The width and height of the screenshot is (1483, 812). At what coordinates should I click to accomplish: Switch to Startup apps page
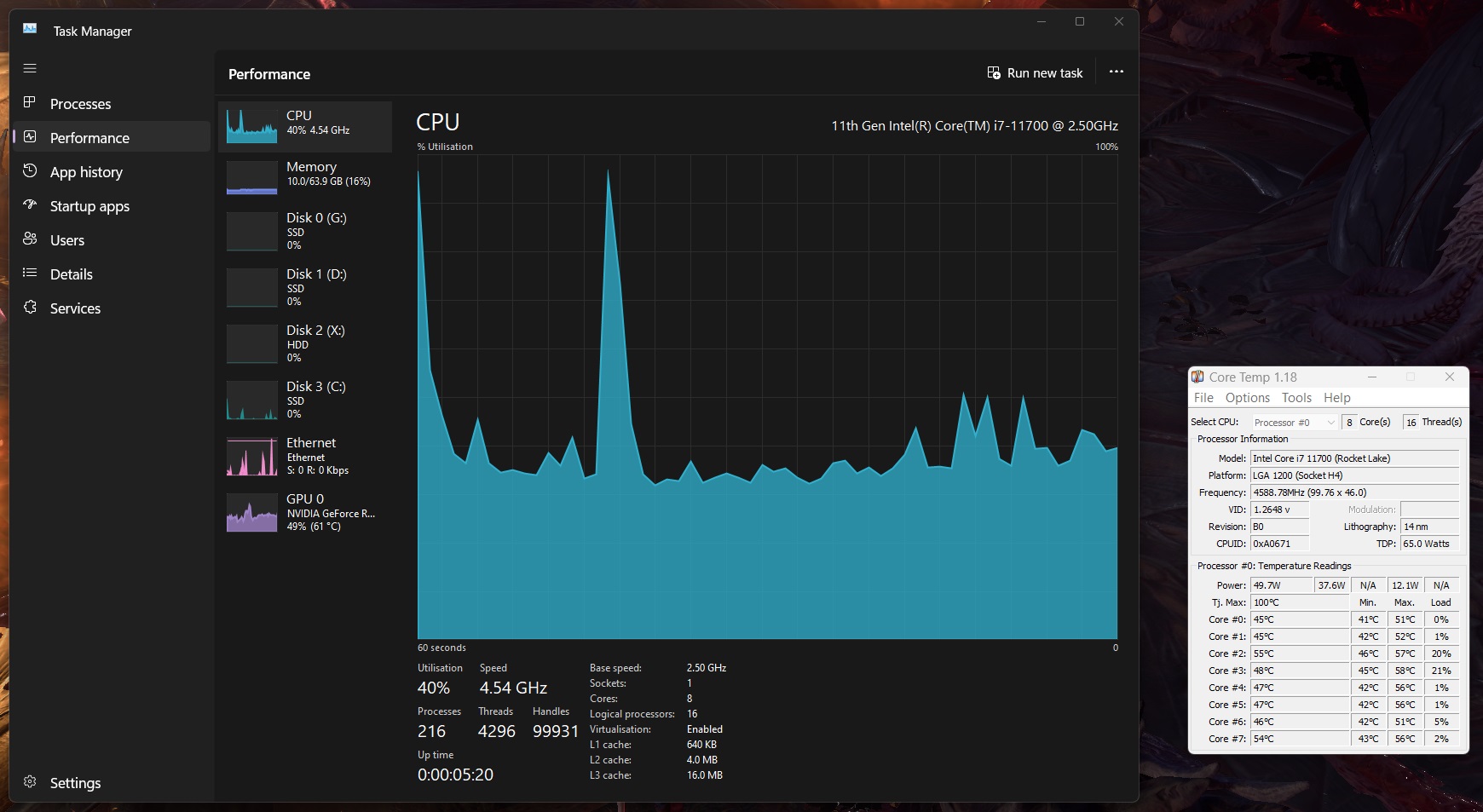[x=112, y=206]
